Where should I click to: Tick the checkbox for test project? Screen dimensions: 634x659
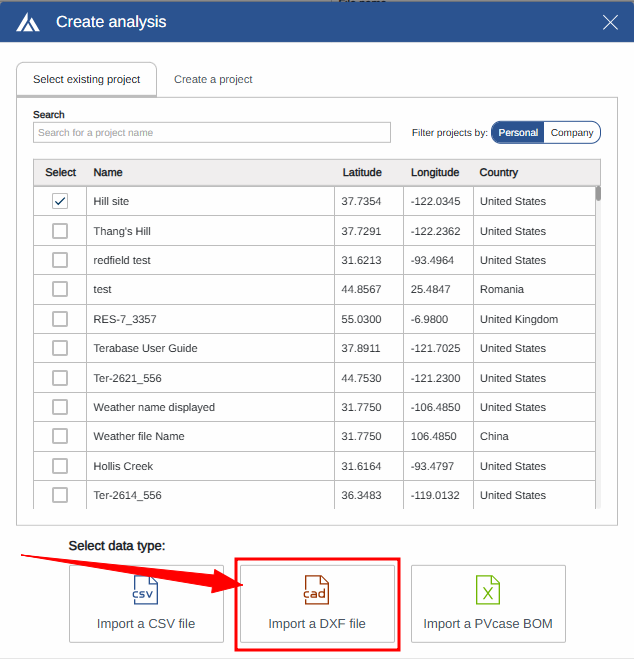60,289
